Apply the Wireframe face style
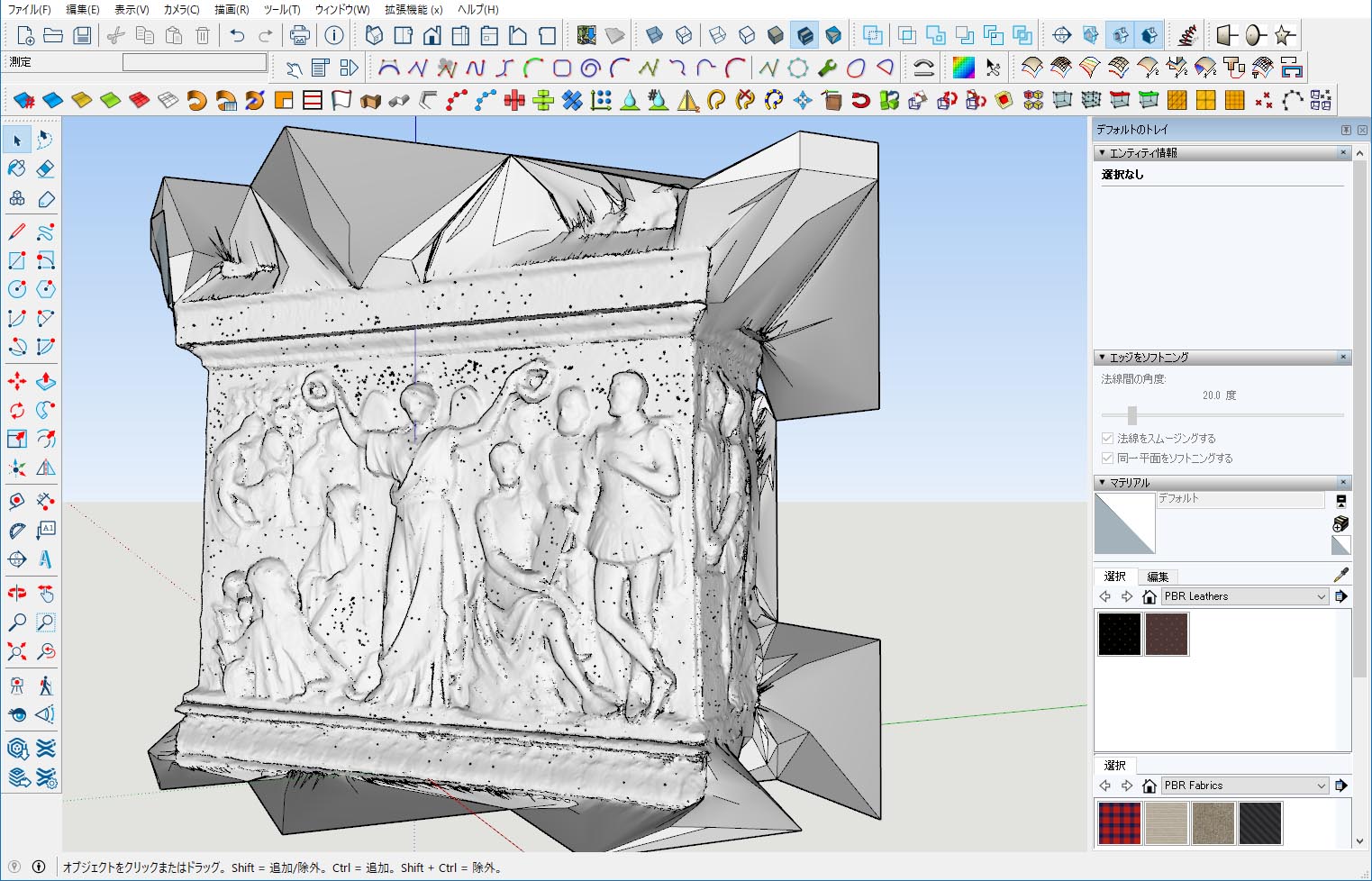Image resolution: width=1372 pixels, height=881 pixels. click(x=718, y=35)
